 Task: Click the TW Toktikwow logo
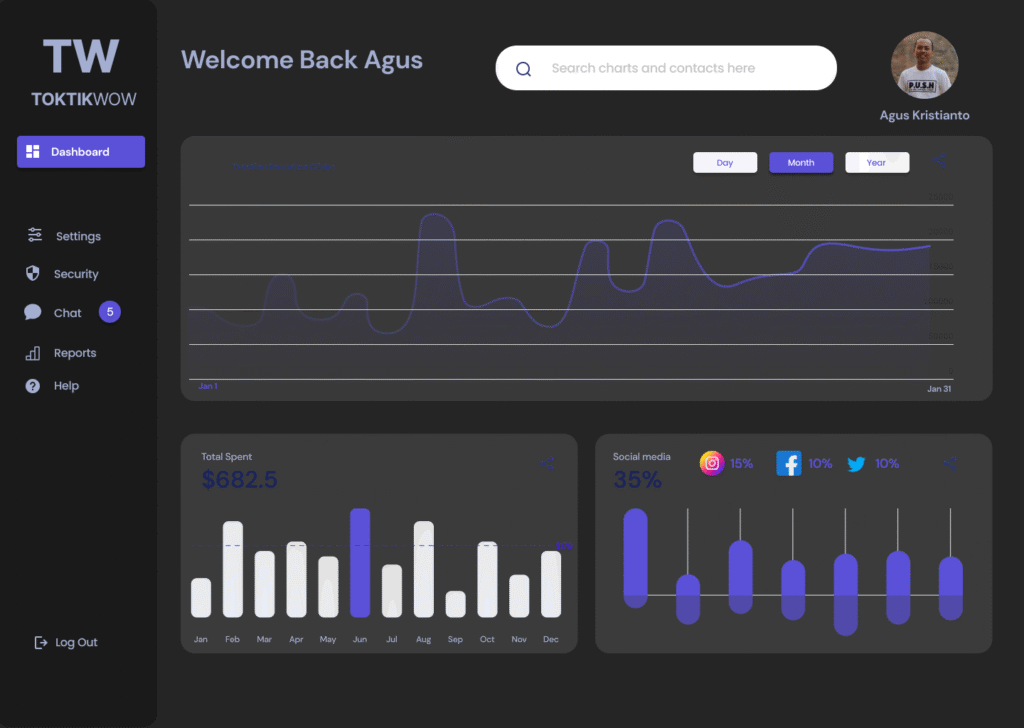tap(83, 72)
